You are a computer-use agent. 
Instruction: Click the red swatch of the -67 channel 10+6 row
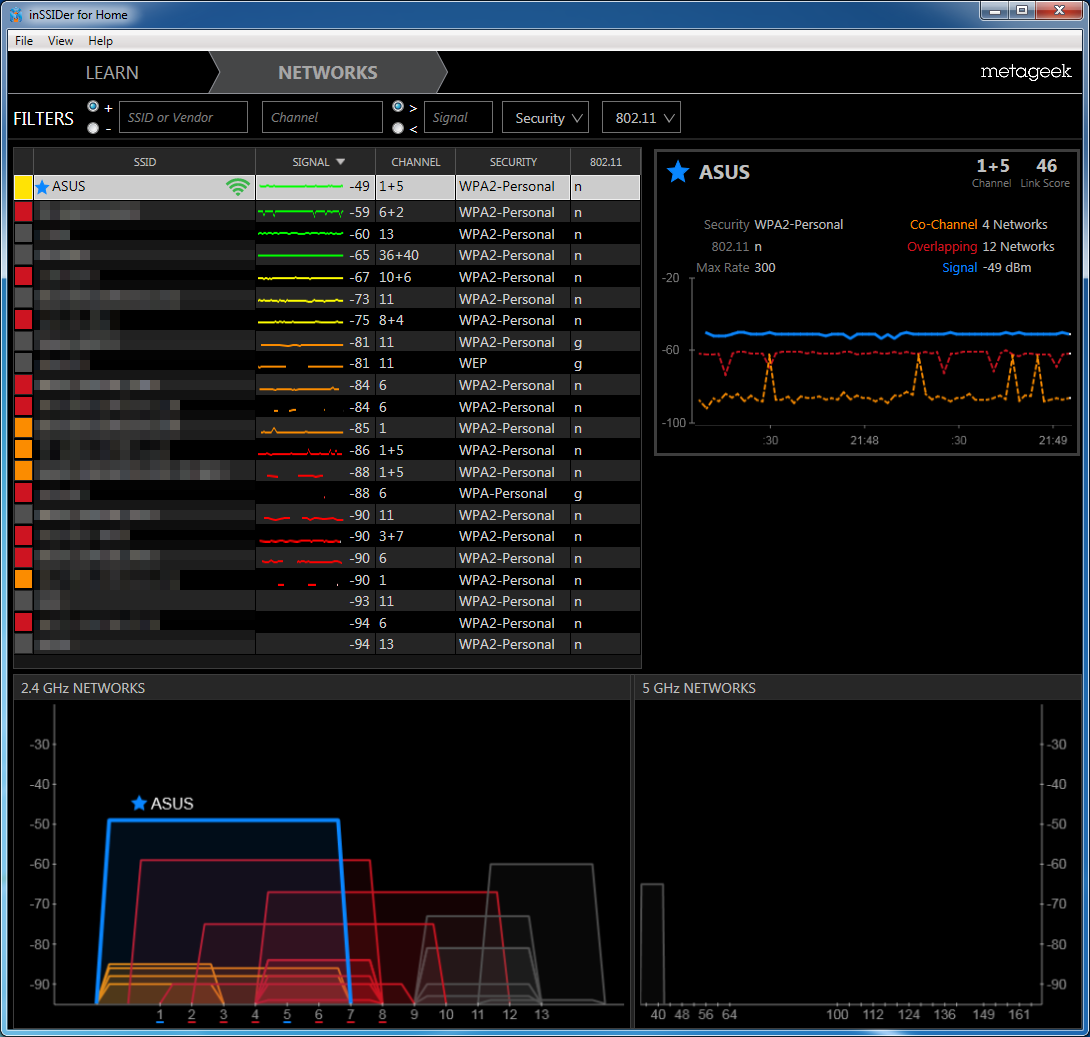tap(24, 277)
